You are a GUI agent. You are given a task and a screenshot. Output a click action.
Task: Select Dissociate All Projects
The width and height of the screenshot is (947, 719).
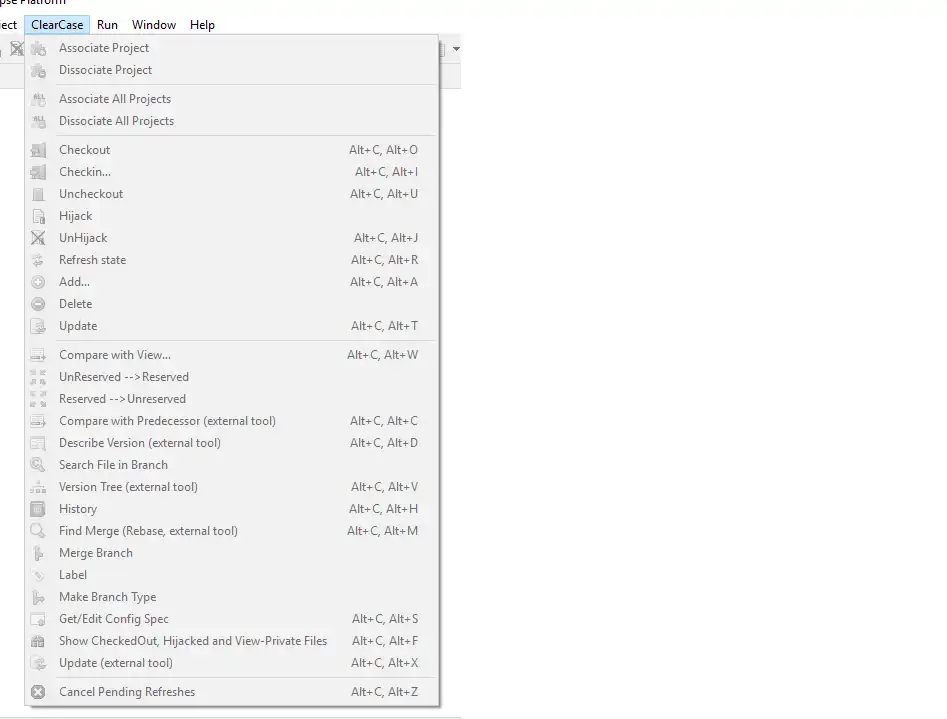click(x=231, y=121)
